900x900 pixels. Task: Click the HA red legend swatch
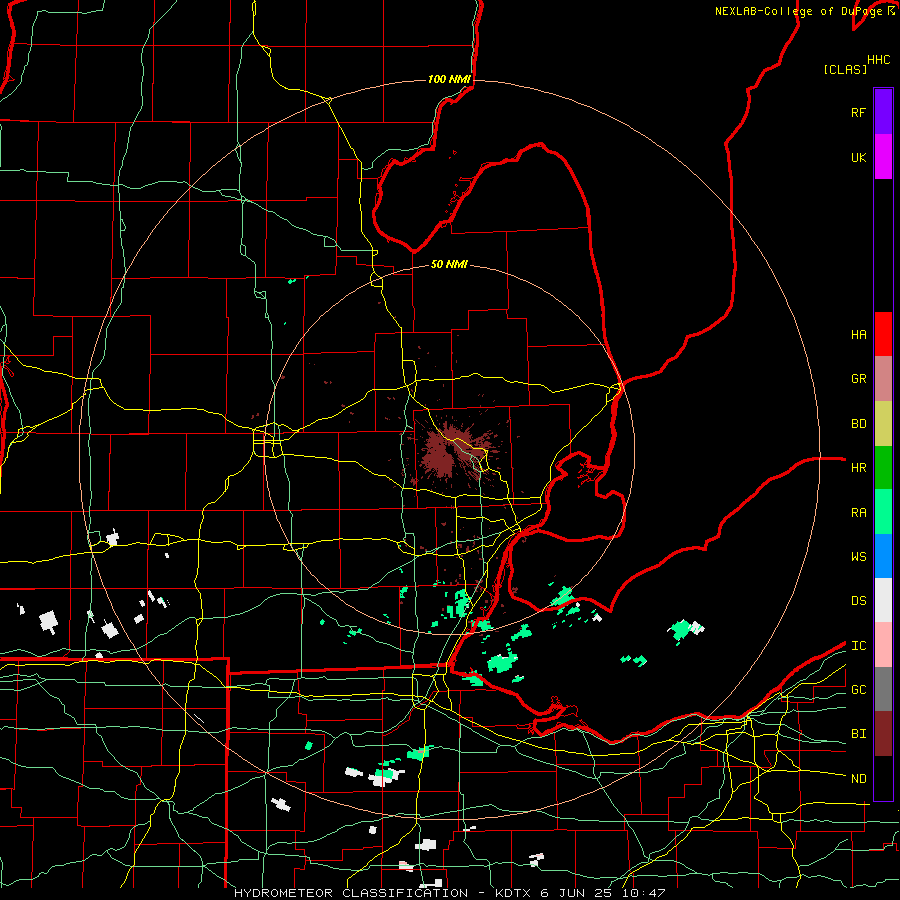[x=883, y=334]
